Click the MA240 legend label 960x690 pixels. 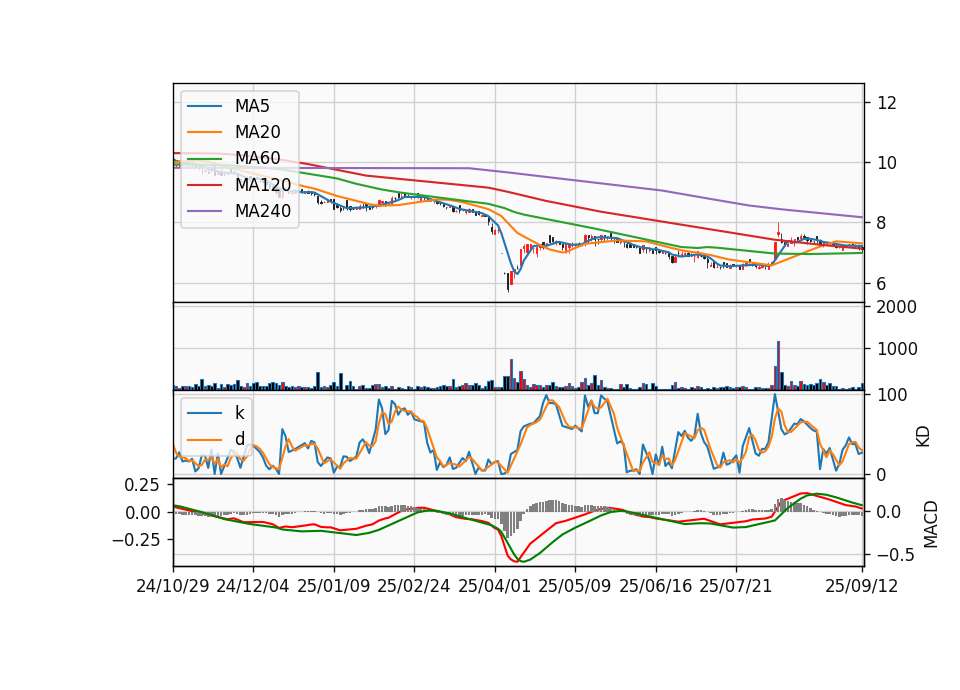click(x=263, y=211)
